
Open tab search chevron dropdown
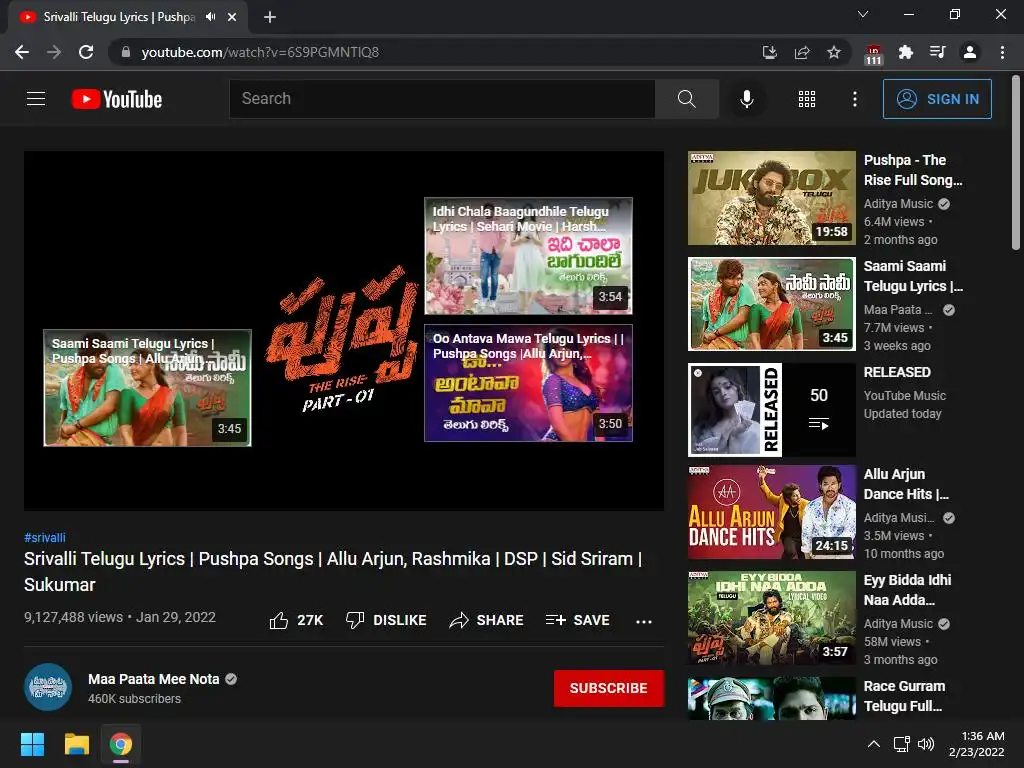coord(863,14)
